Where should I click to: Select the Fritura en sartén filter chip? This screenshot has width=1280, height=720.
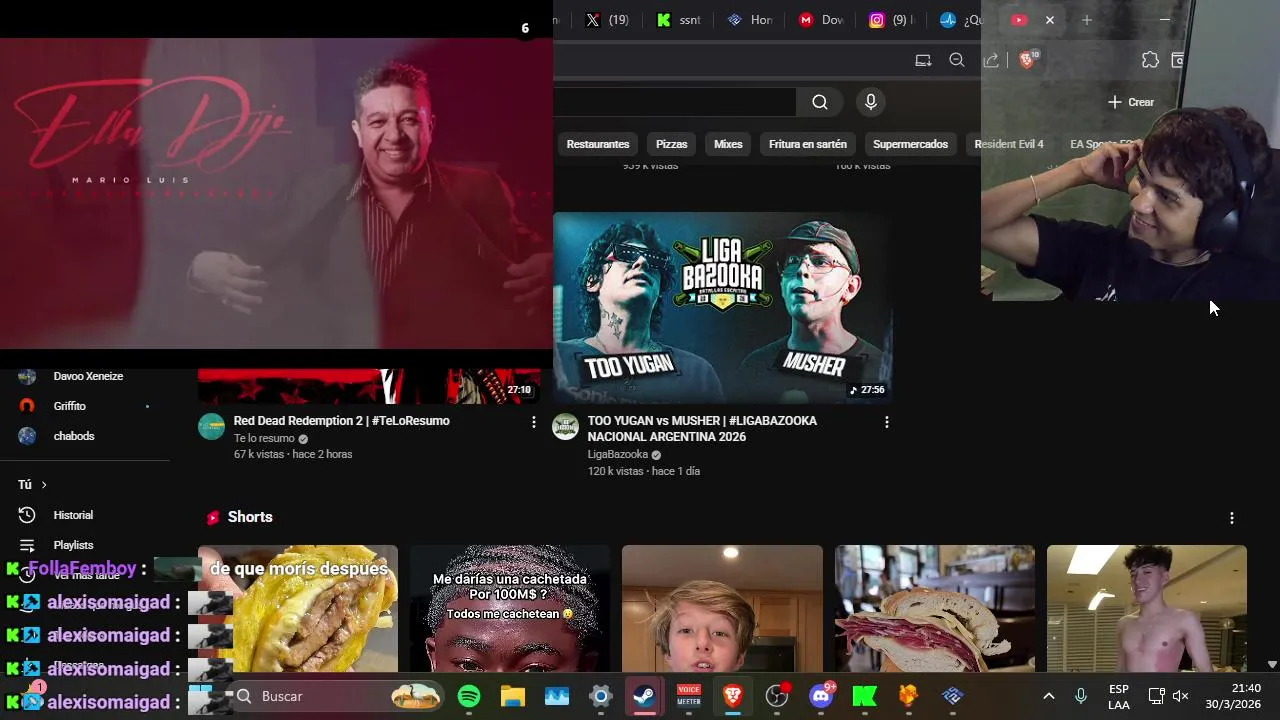pyautogui.click(x=808, y=144)
